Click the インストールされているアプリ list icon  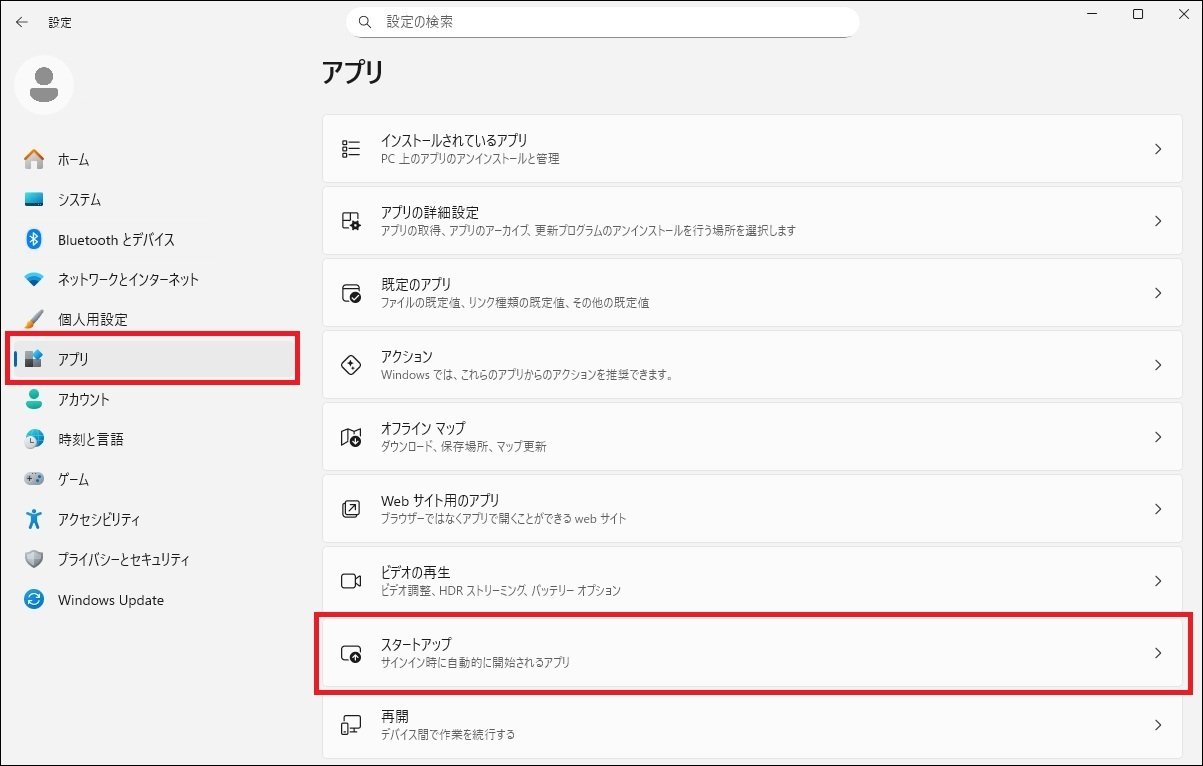click(x=351, y=149)
